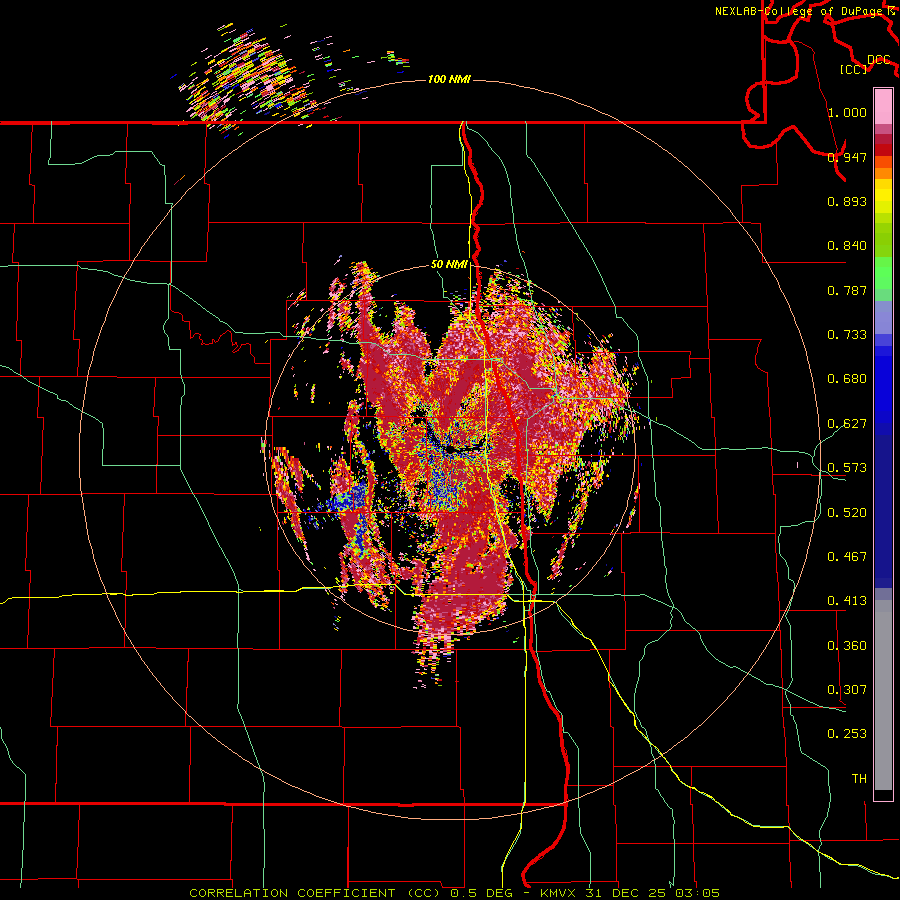Click the 0.680 legend value

pyautogui.click(x=847, y=378)
